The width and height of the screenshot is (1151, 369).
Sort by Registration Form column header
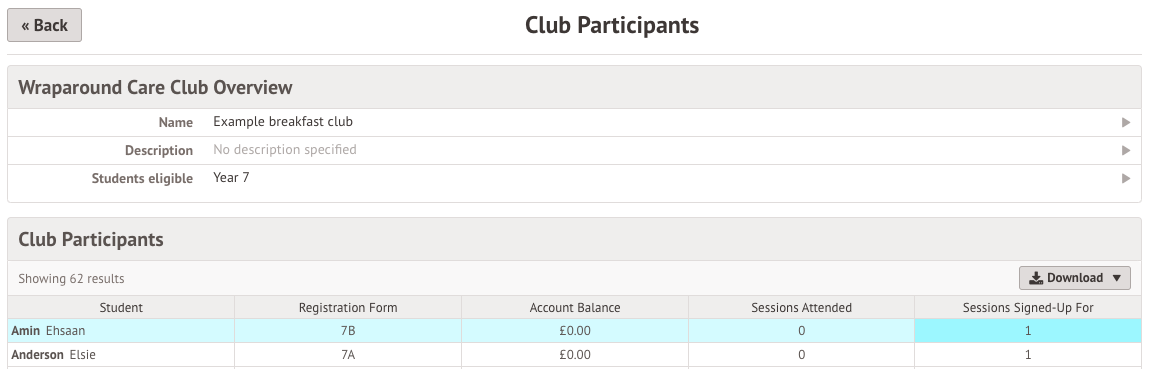click(x=348, y=307)
